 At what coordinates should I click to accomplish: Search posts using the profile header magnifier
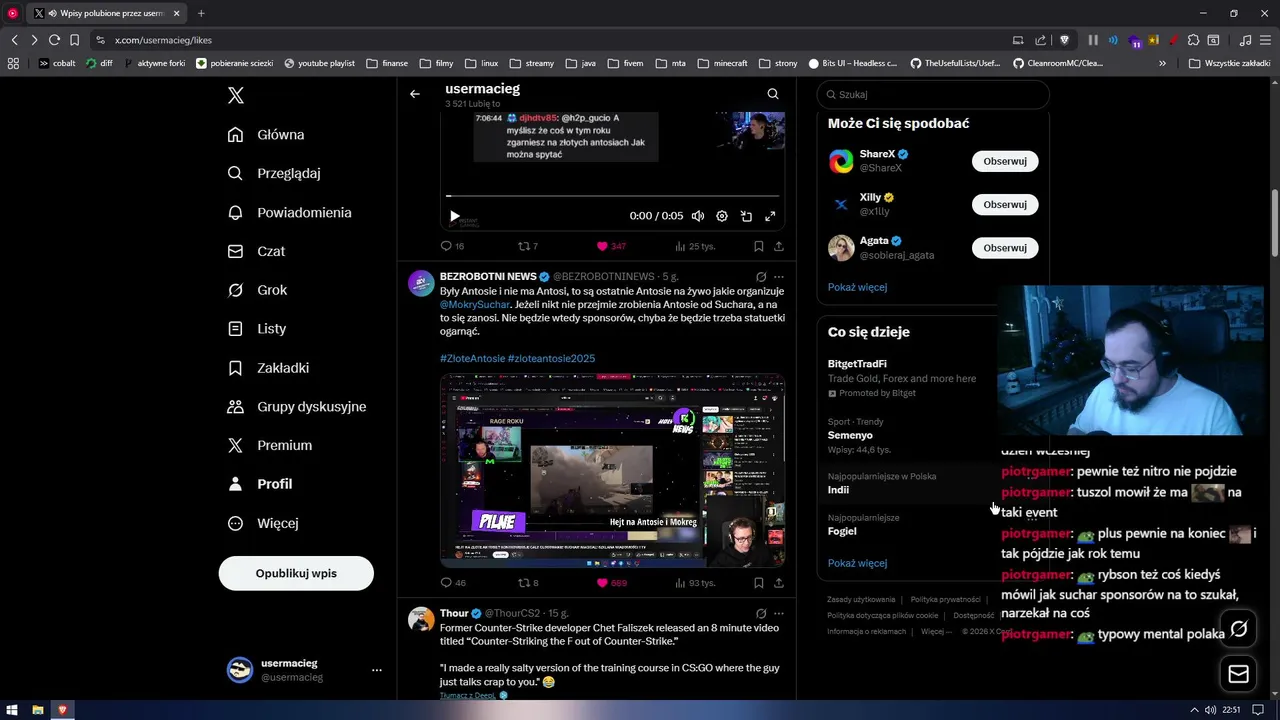click(773, 94)
